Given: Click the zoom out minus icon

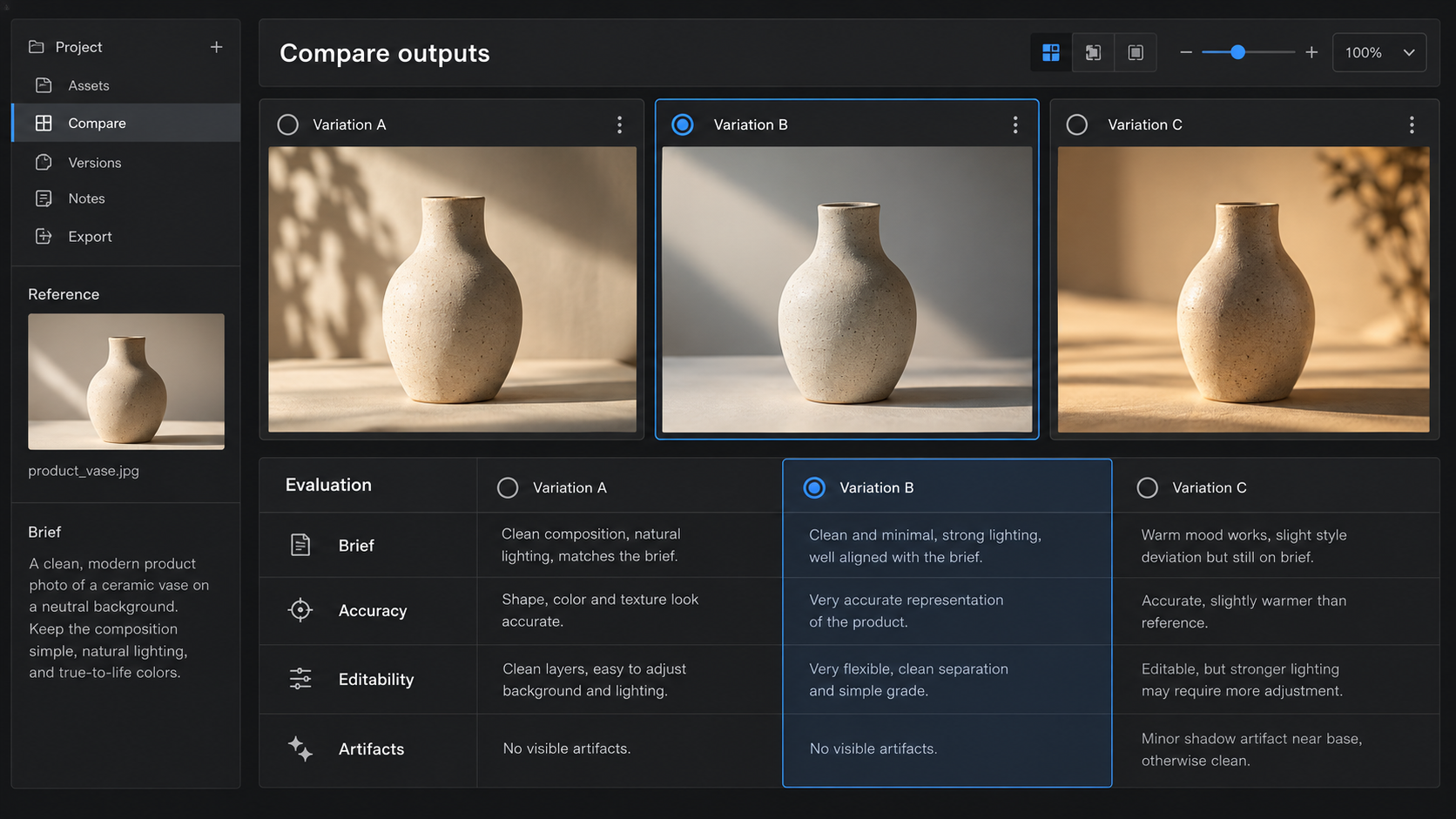Looking at the screenshot, I should coord(1186,53).
